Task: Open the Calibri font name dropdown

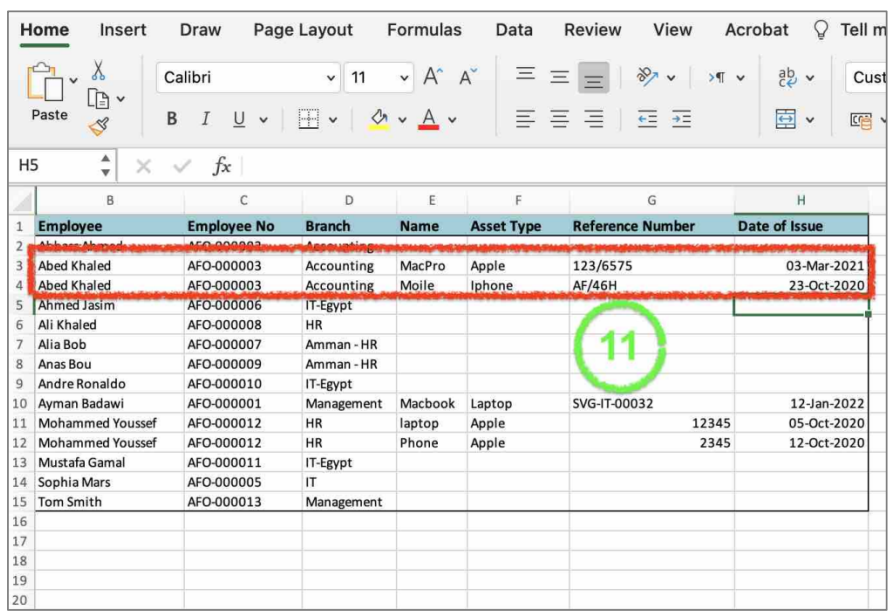Action: tap(248, 77)
